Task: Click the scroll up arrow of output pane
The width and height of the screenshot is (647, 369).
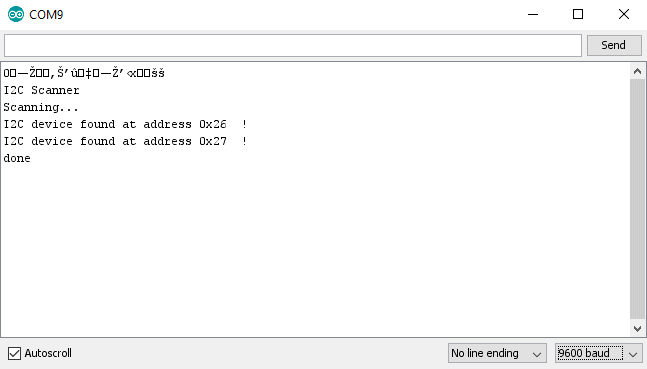Action: [x=638, y=71]
